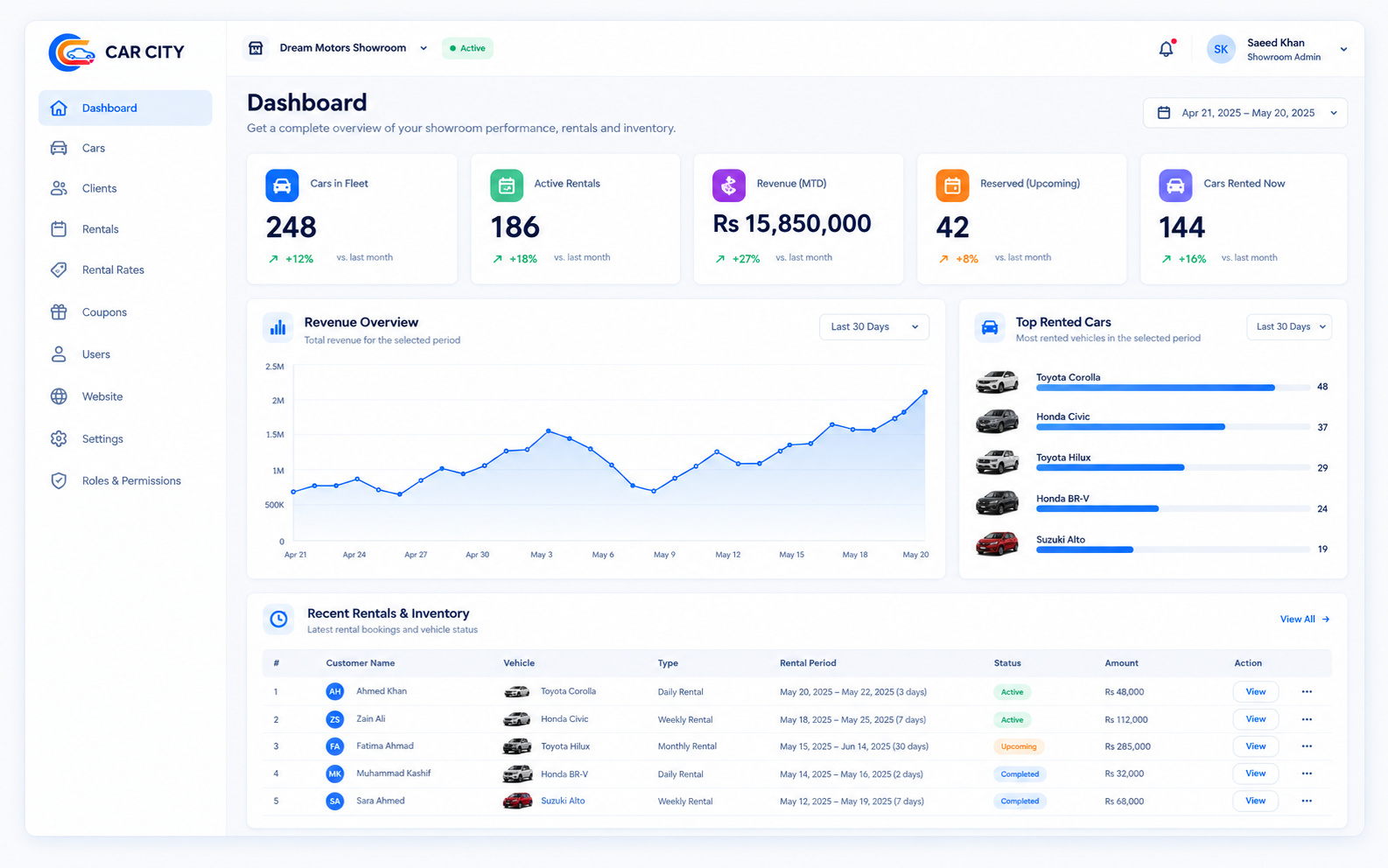The height and width of the screenshot is (868, 1388).
Task: Click the Recent Rentals clock icon
Action: 278,619
